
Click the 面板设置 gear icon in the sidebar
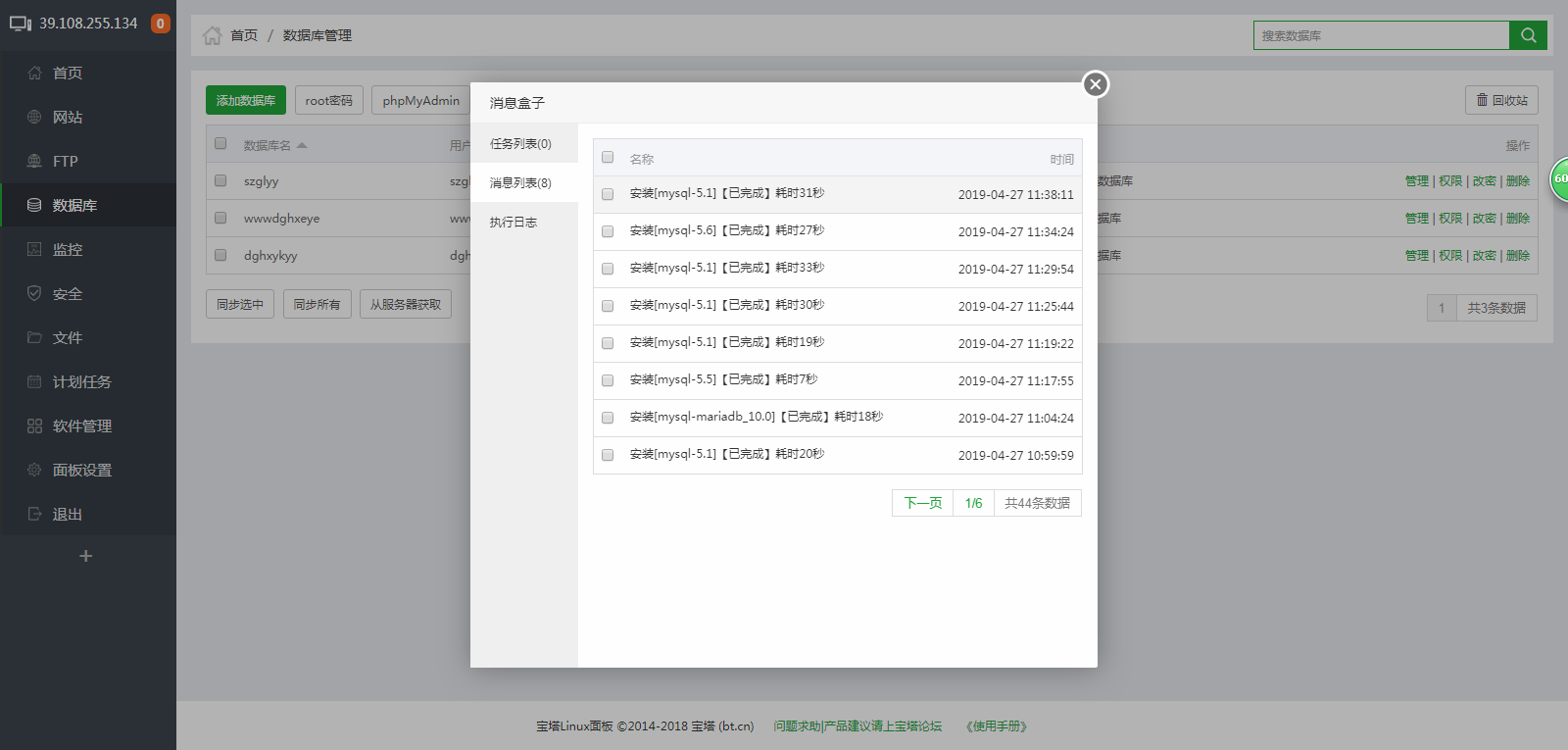(34, 470)
